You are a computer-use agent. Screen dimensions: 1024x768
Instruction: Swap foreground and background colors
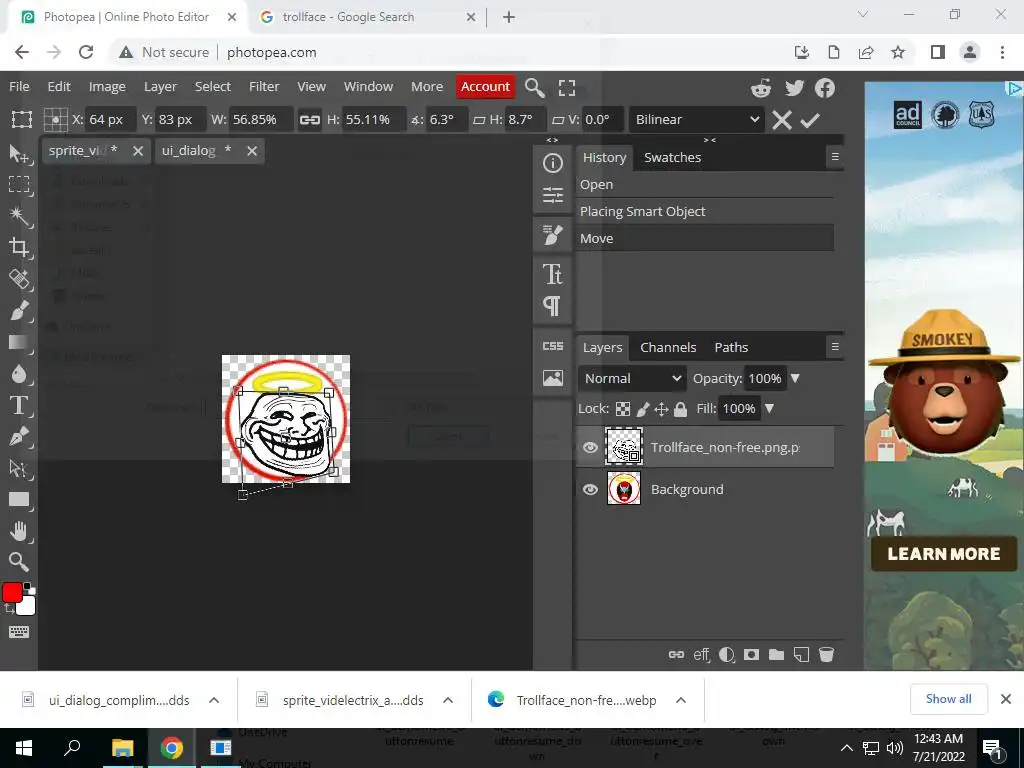(8, 609)
